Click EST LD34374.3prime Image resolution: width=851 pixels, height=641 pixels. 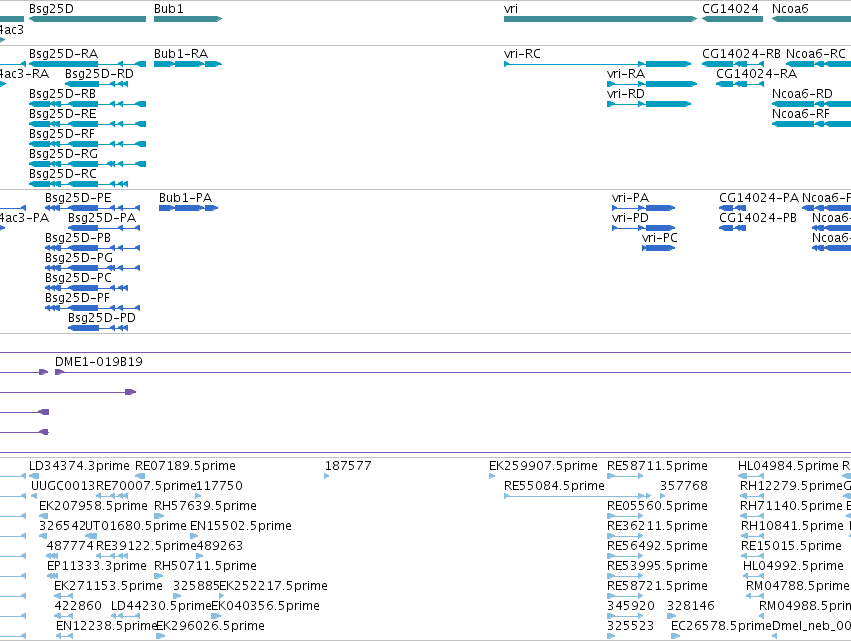(x=34, y=476)
